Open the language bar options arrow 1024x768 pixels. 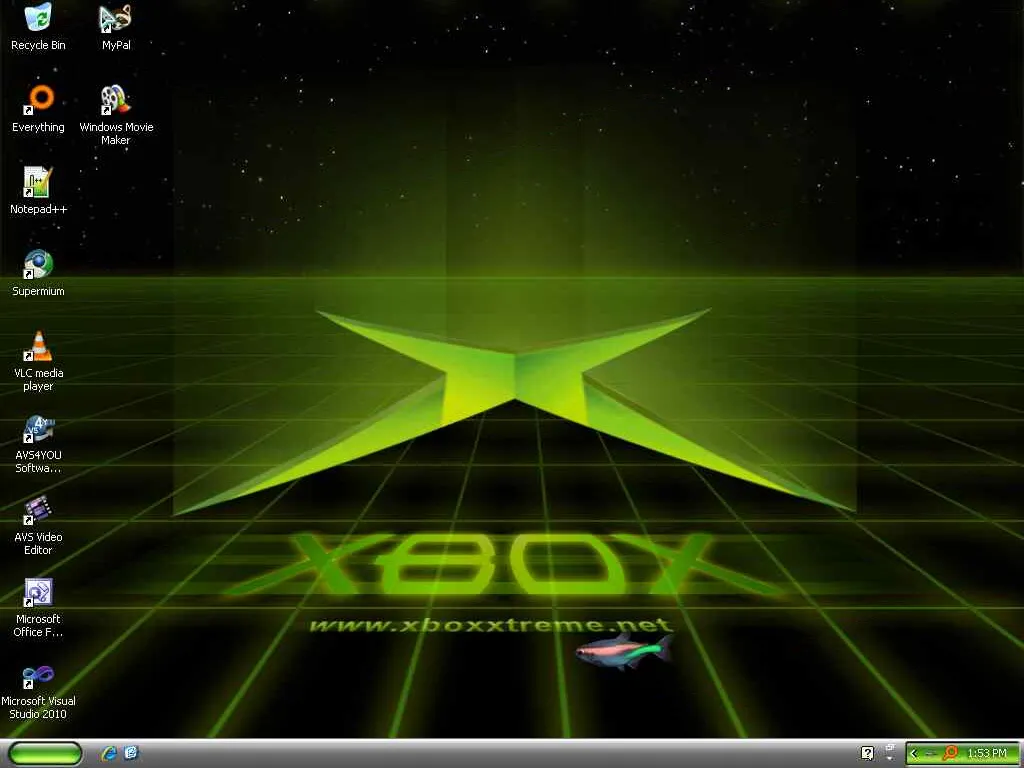point(889,758)
